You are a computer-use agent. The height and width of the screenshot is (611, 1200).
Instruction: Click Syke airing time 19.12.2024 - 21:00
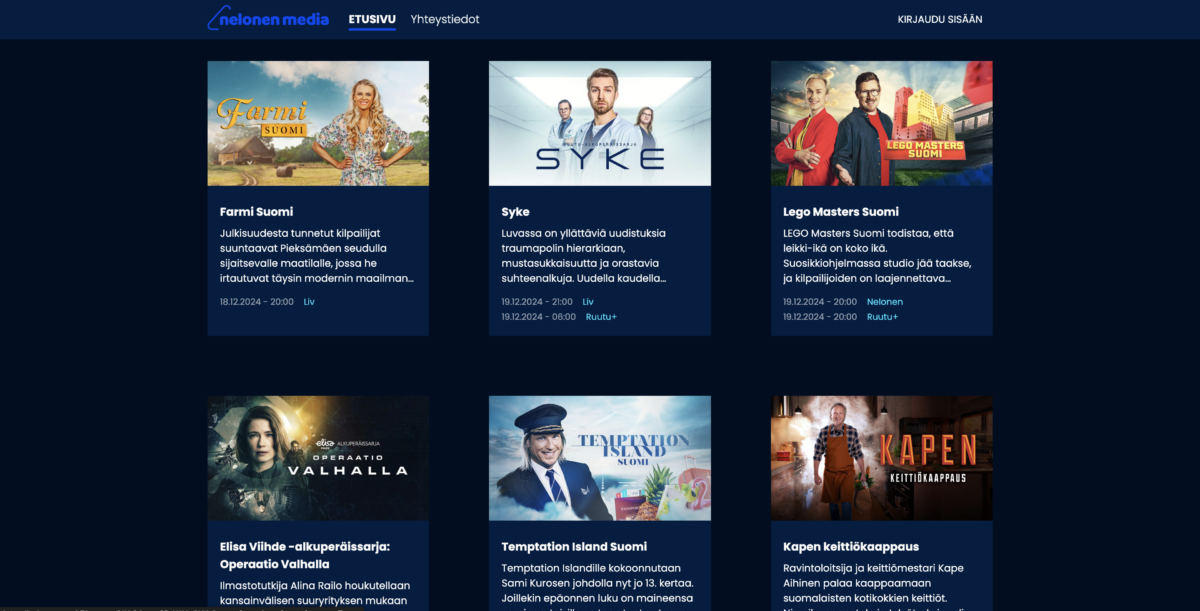(537, 302)
